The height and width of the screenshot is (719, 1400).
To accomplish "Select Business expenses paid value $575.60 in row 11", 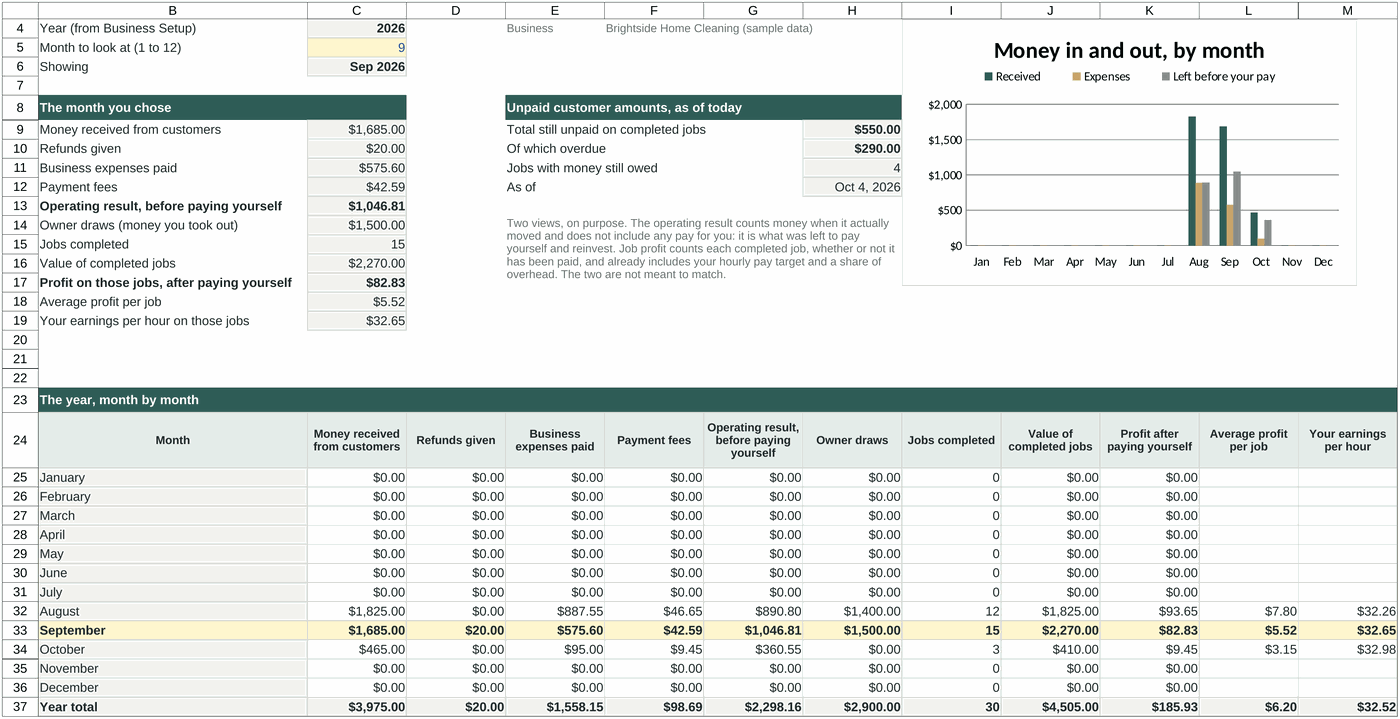I will [x=357, y=168].
